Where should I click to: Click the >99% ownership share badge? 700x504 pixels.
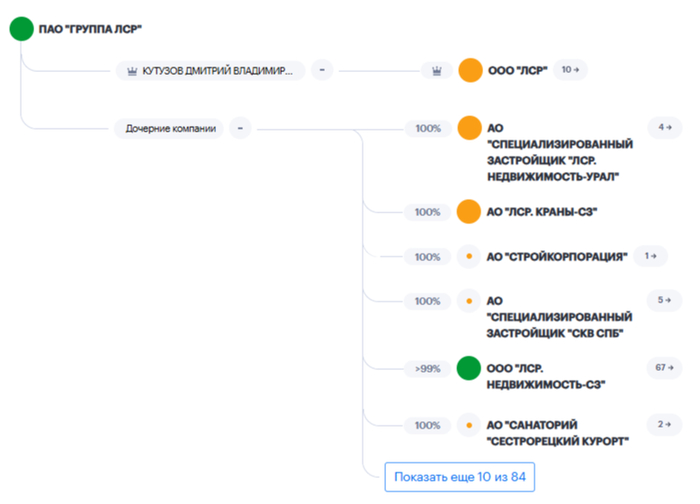(x=427, y=368)
